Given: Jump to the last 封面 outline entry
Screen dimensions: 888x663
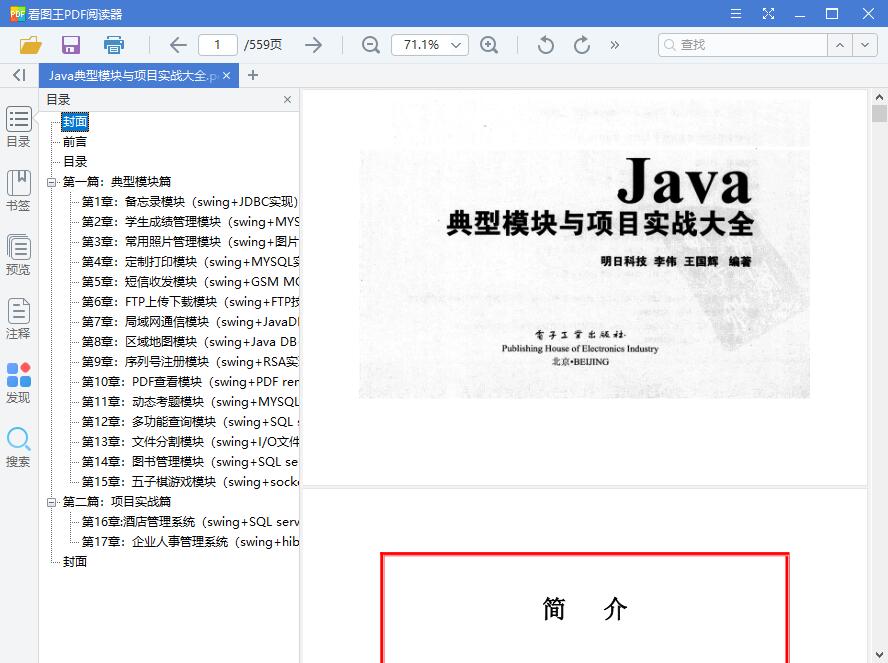Looking at the screenshot, I should (x=75, y=562).
